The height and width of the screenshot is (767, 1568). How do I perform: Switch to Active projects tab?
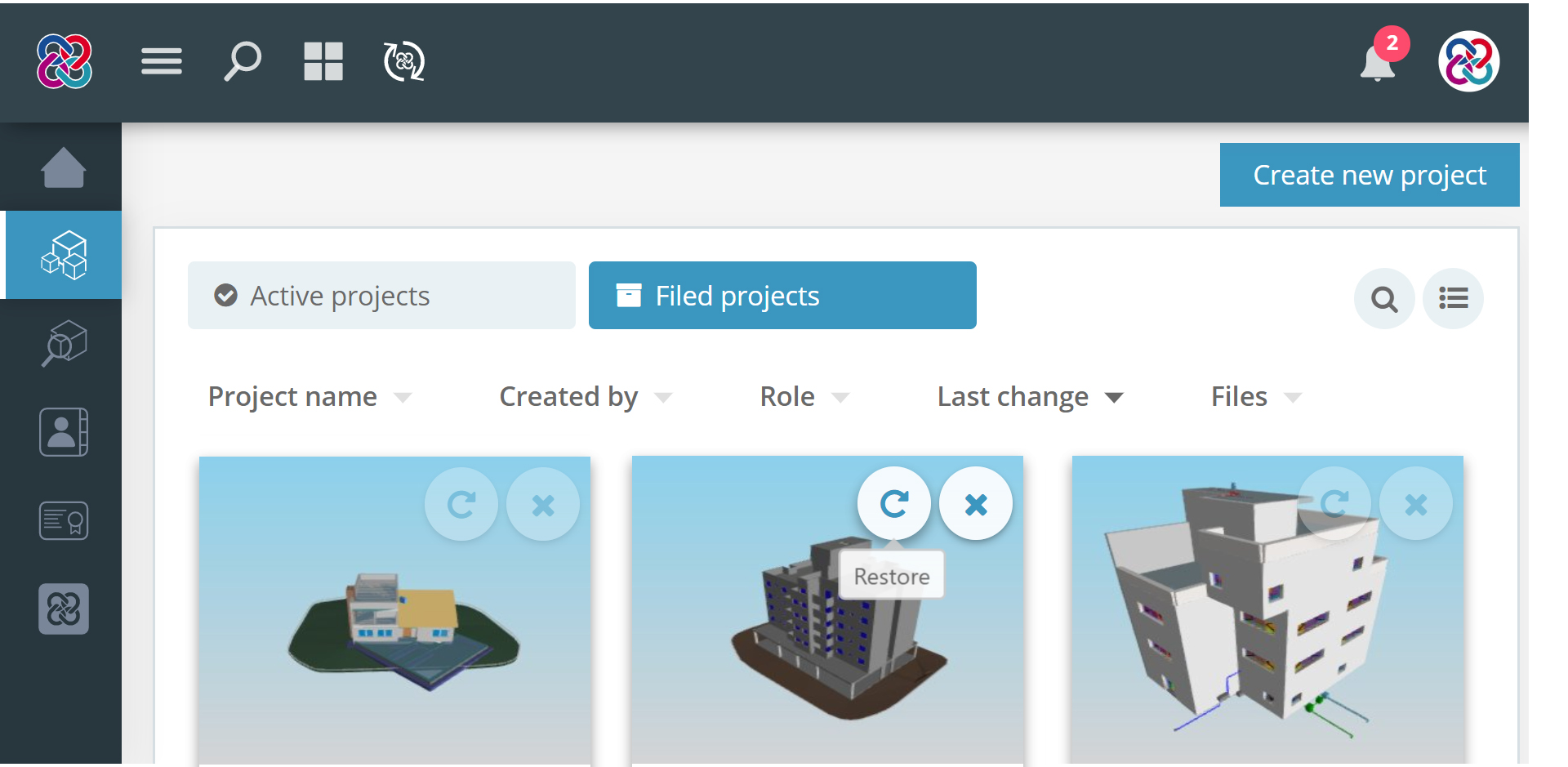pyautogui.click(x=381, y=296)
